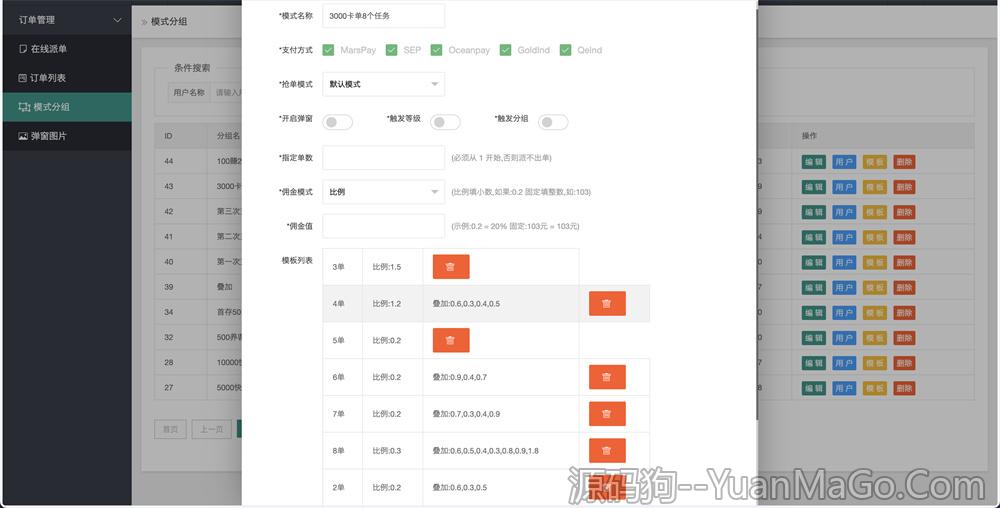The height and width of the screenshot is (508, 1000).
Task: Uncheck the Qeind payment checkbox
Action: [x=565, y=50]
